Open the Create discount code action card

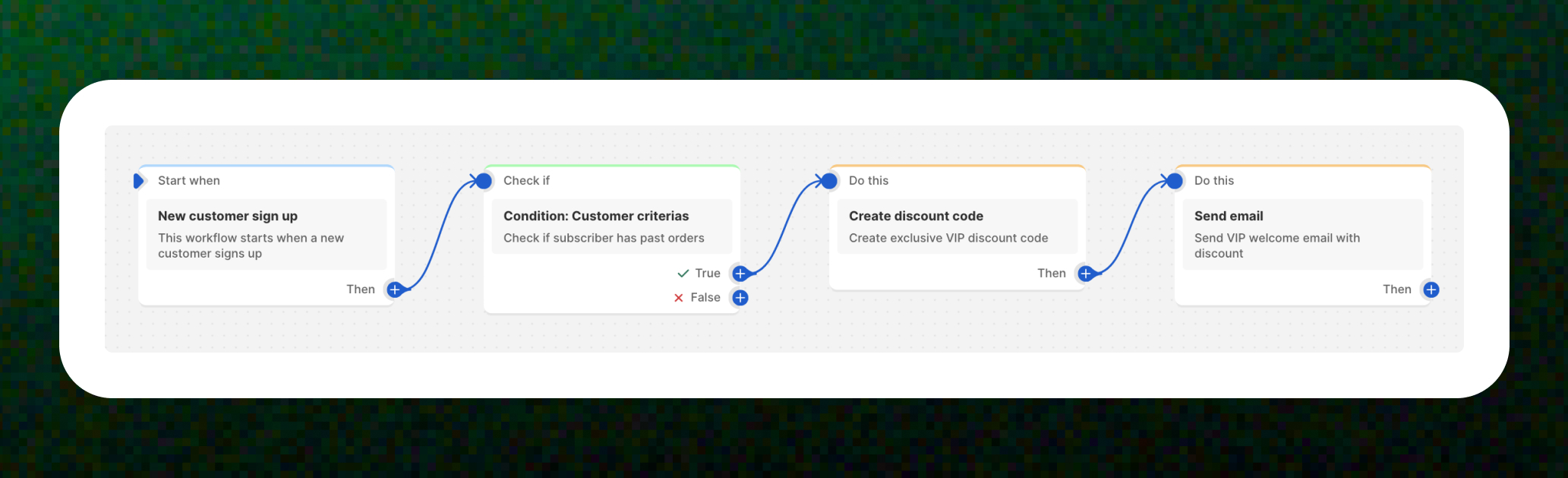click(958, 226)
